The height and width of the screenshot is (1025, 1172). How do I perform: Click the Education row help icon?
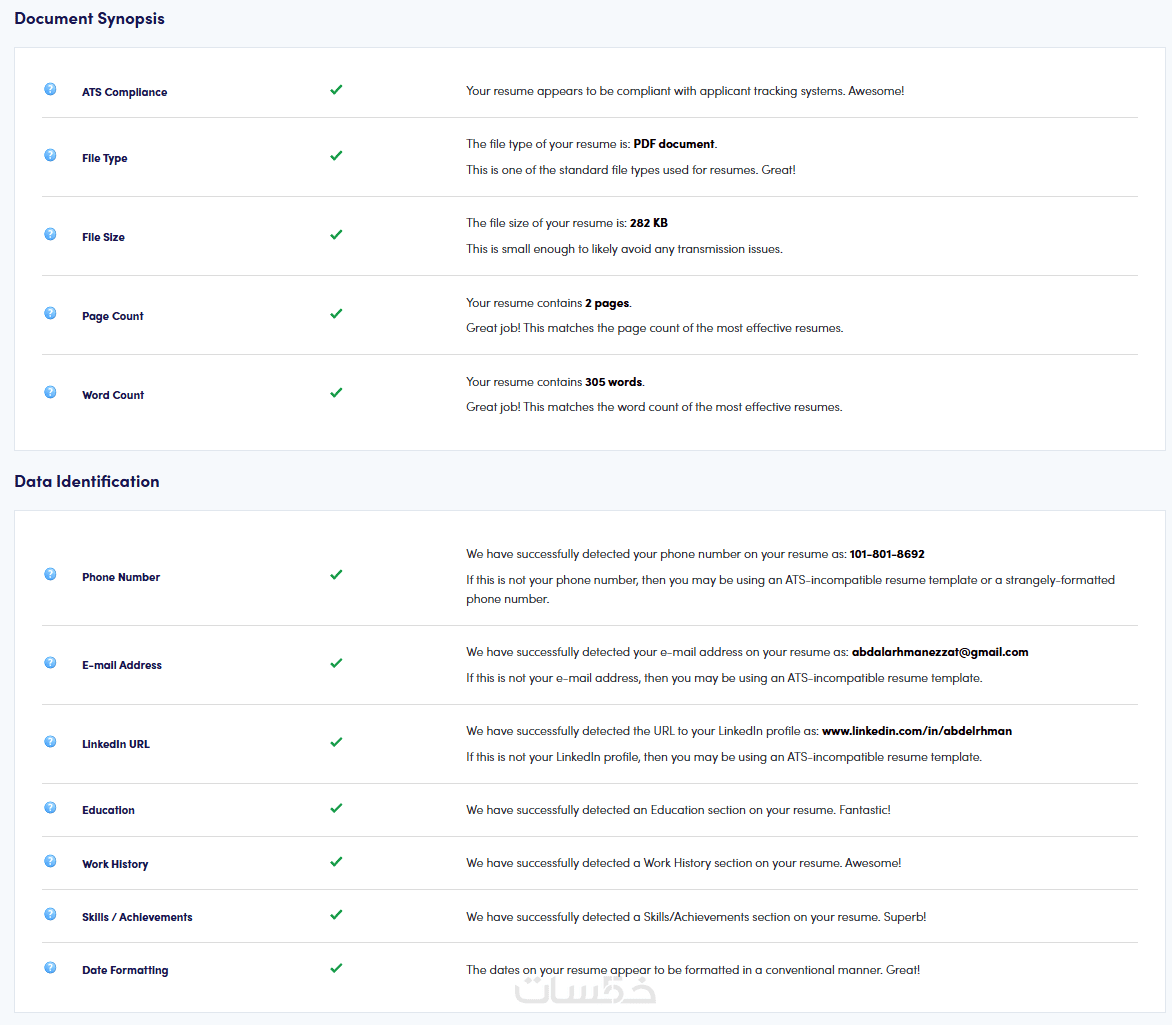(50, 807)
